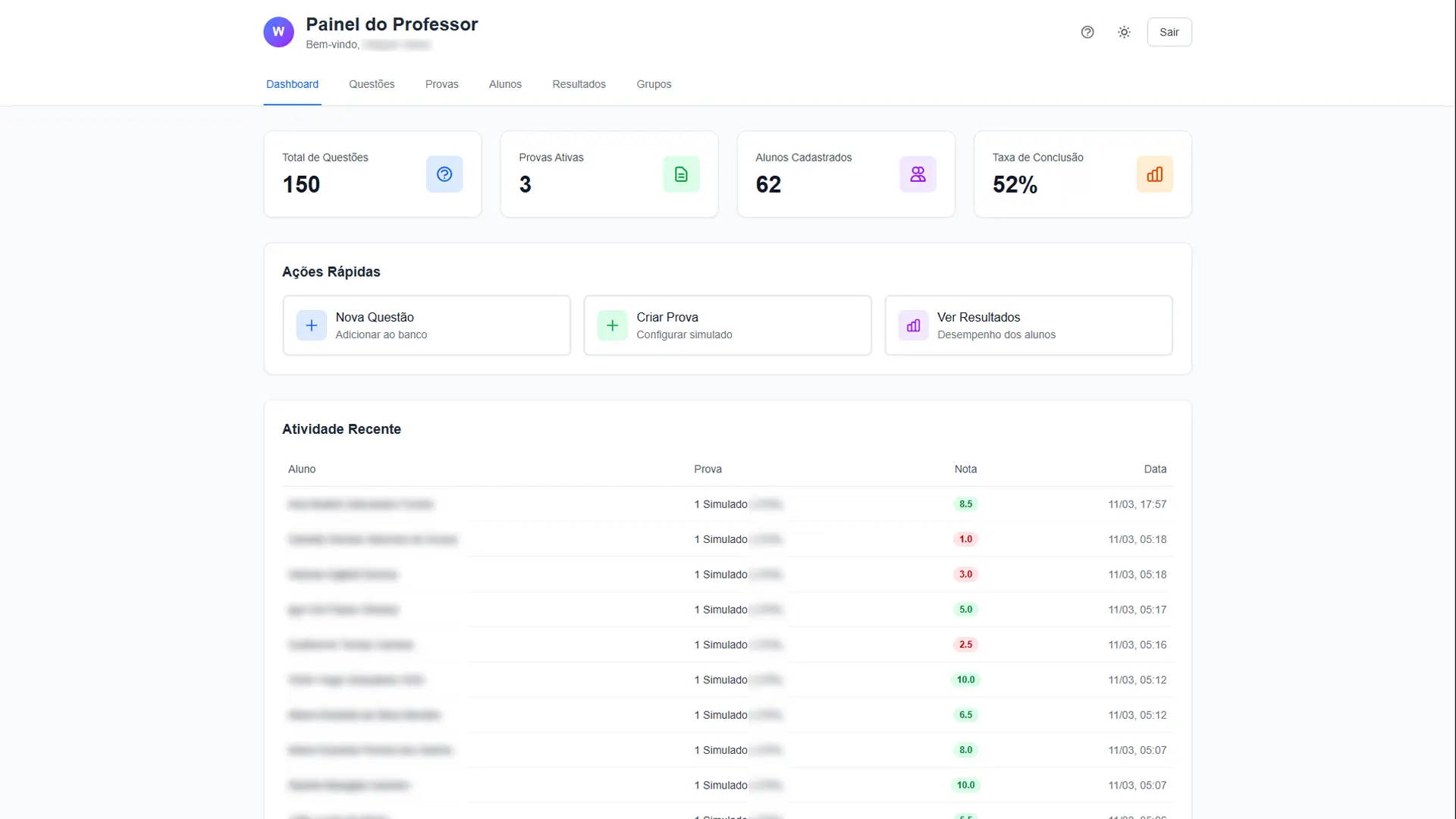Click the orange Taxa de Conclusão chart icon
The width and height of the screenshot is (1456, 819).
pos(1154,174)
